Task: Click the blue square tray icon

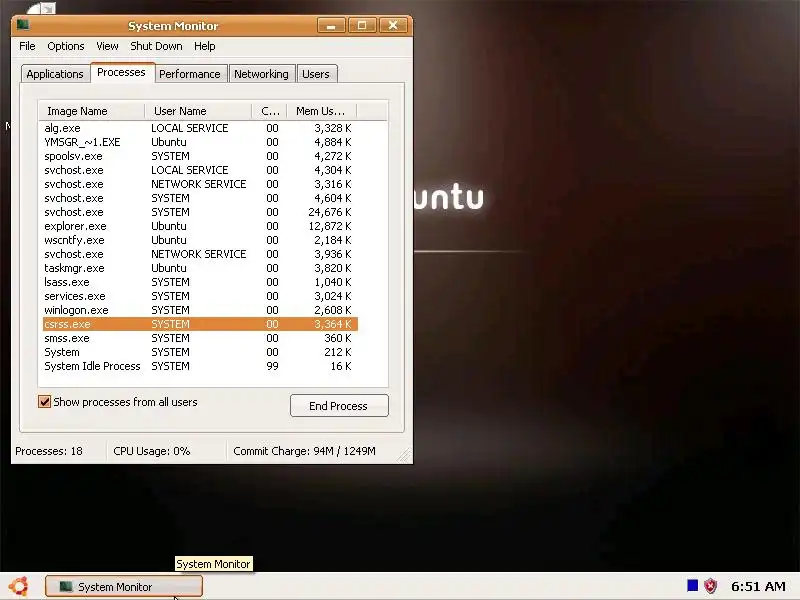Action: (692, 586)
